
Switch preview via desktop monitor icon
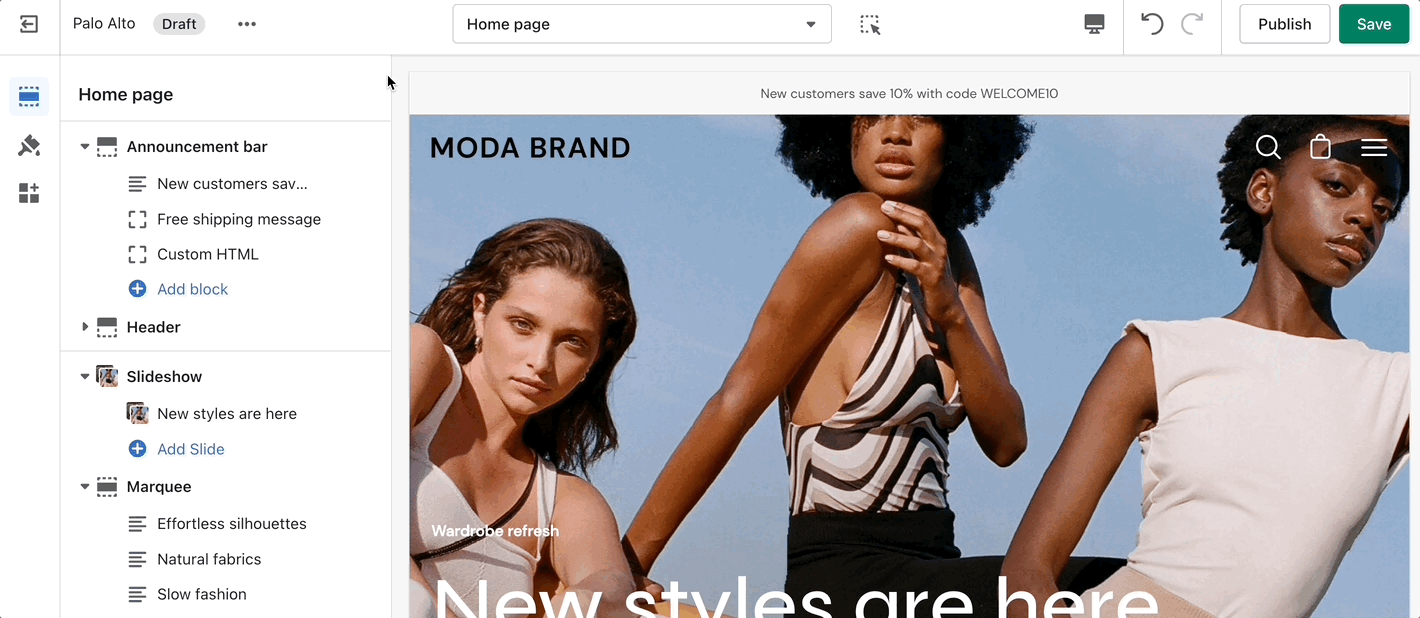[x=1094, y=24]
